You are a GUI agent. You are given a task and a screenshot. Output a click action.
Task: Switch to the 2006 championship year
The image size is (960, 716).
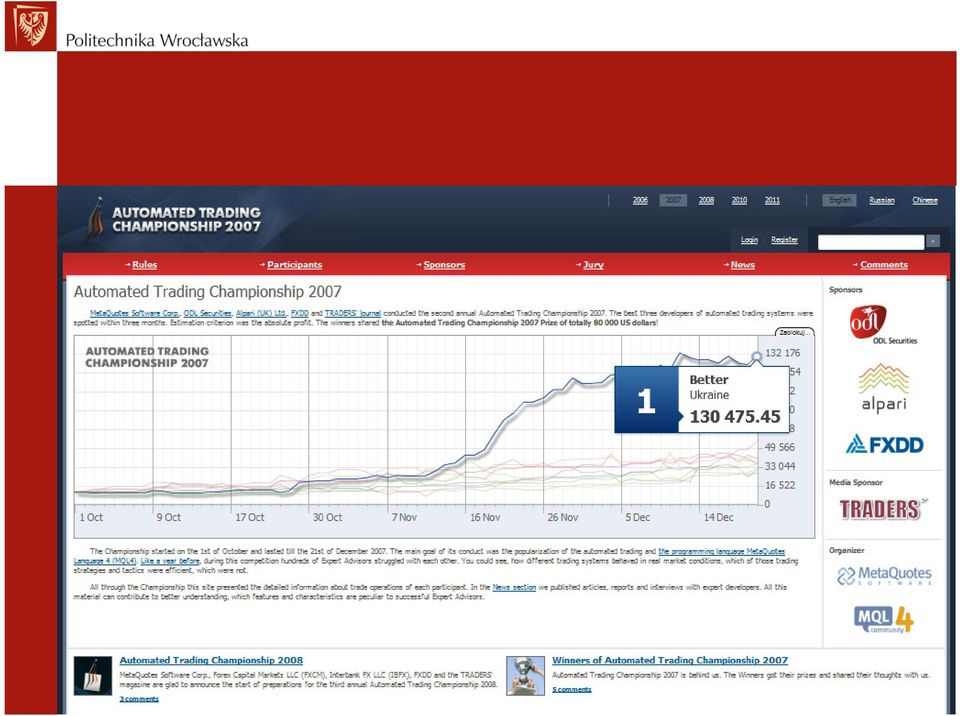click(640, 200)
